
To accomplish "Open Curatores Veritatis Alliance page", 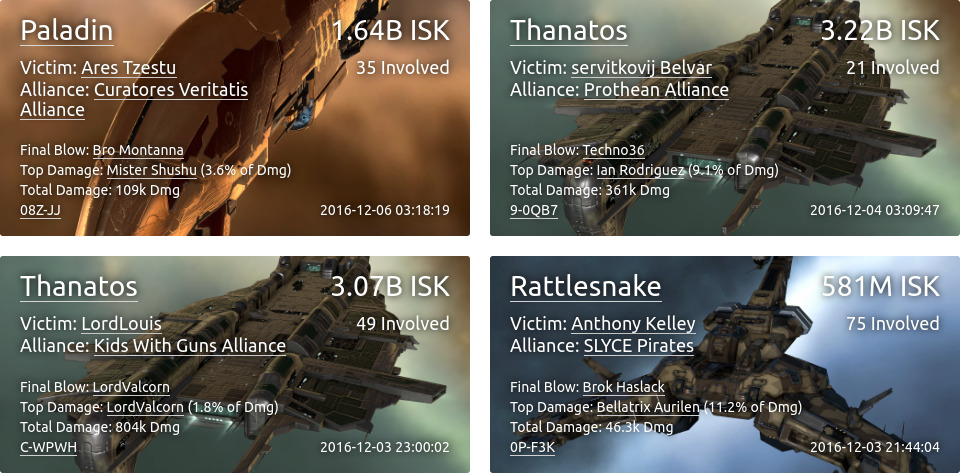I will [134, 100].
